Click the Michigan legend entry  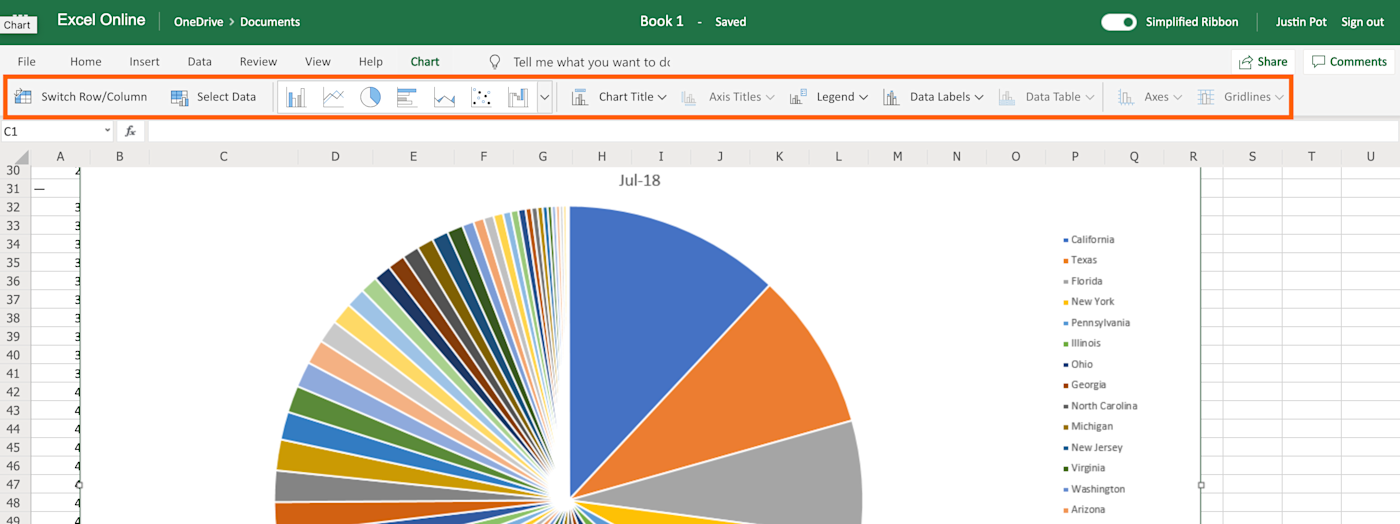pyautogui.click(x=1088, y=427)
